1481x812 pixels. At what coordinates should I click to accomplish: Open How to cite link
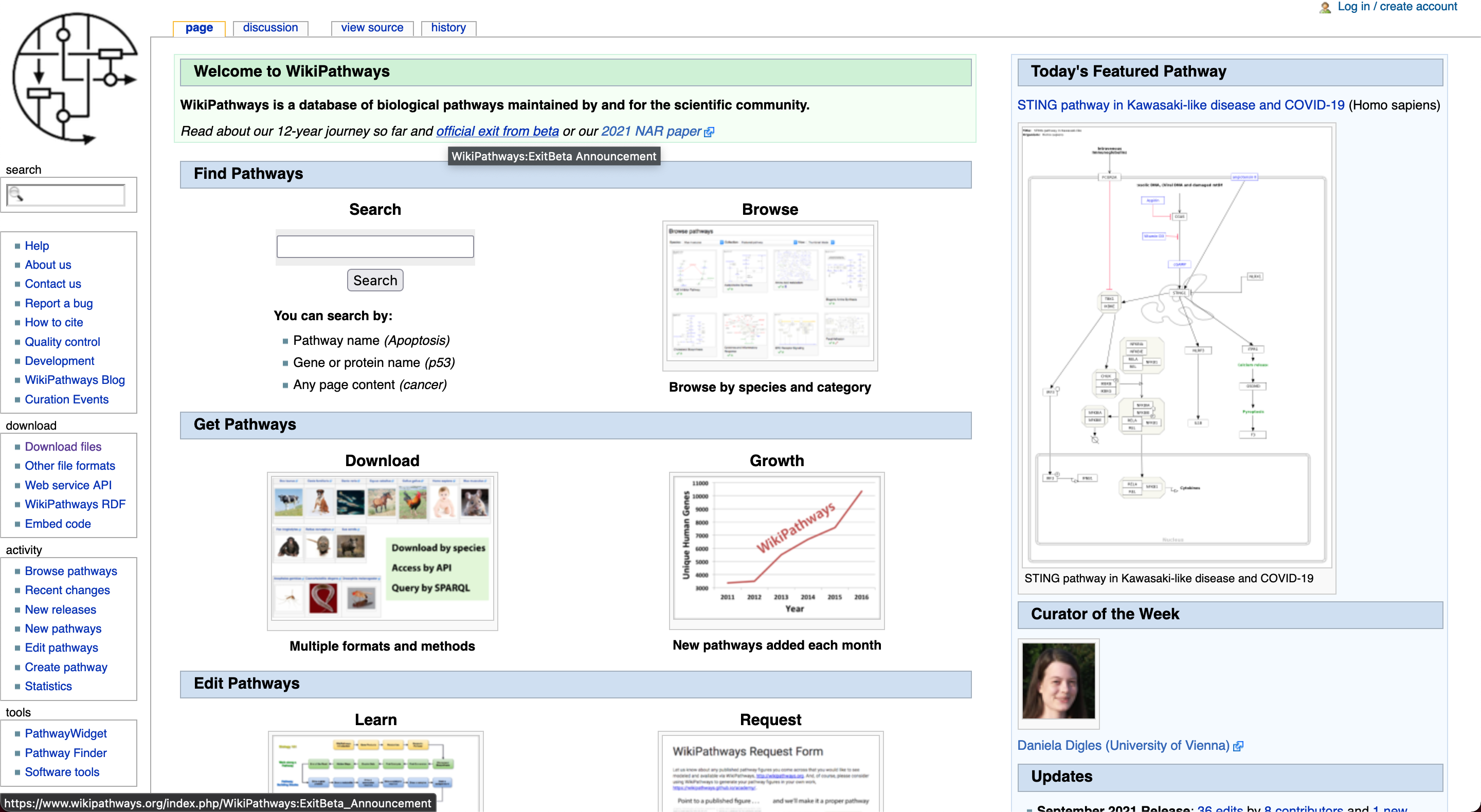coord(54,322)
